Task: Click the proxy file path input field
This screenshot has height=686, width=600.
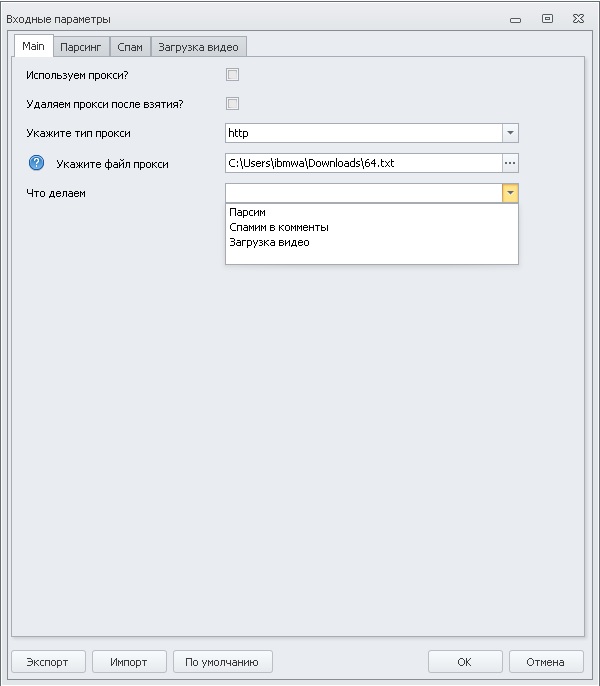Action: [362, 163]
